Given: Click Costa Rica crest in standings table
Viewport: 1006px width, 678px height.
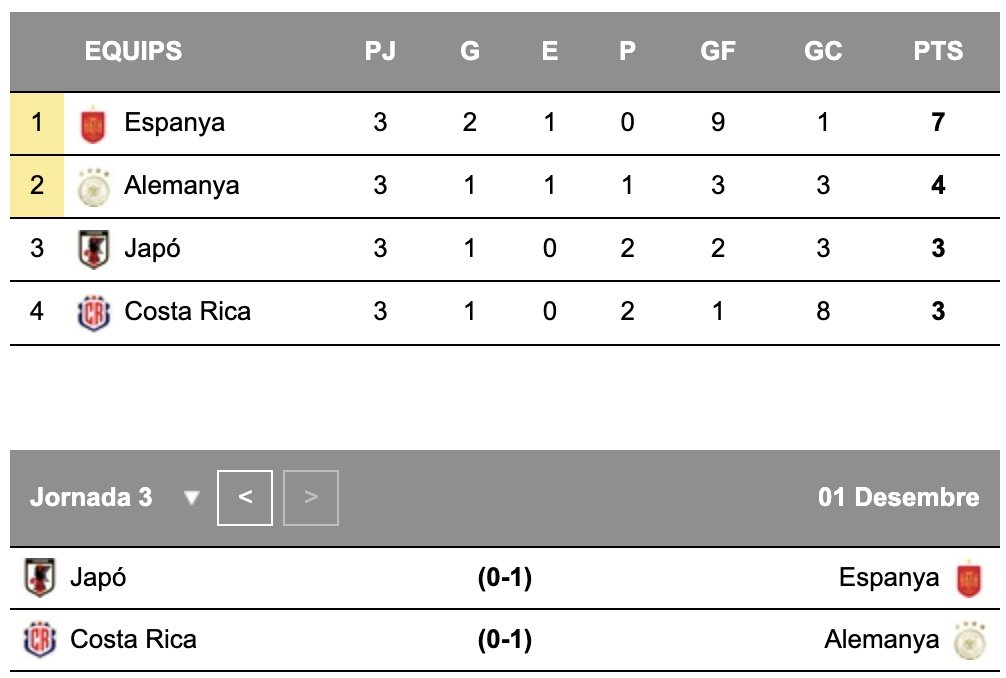Looking at the screenshot, I should tap(92, 312).
